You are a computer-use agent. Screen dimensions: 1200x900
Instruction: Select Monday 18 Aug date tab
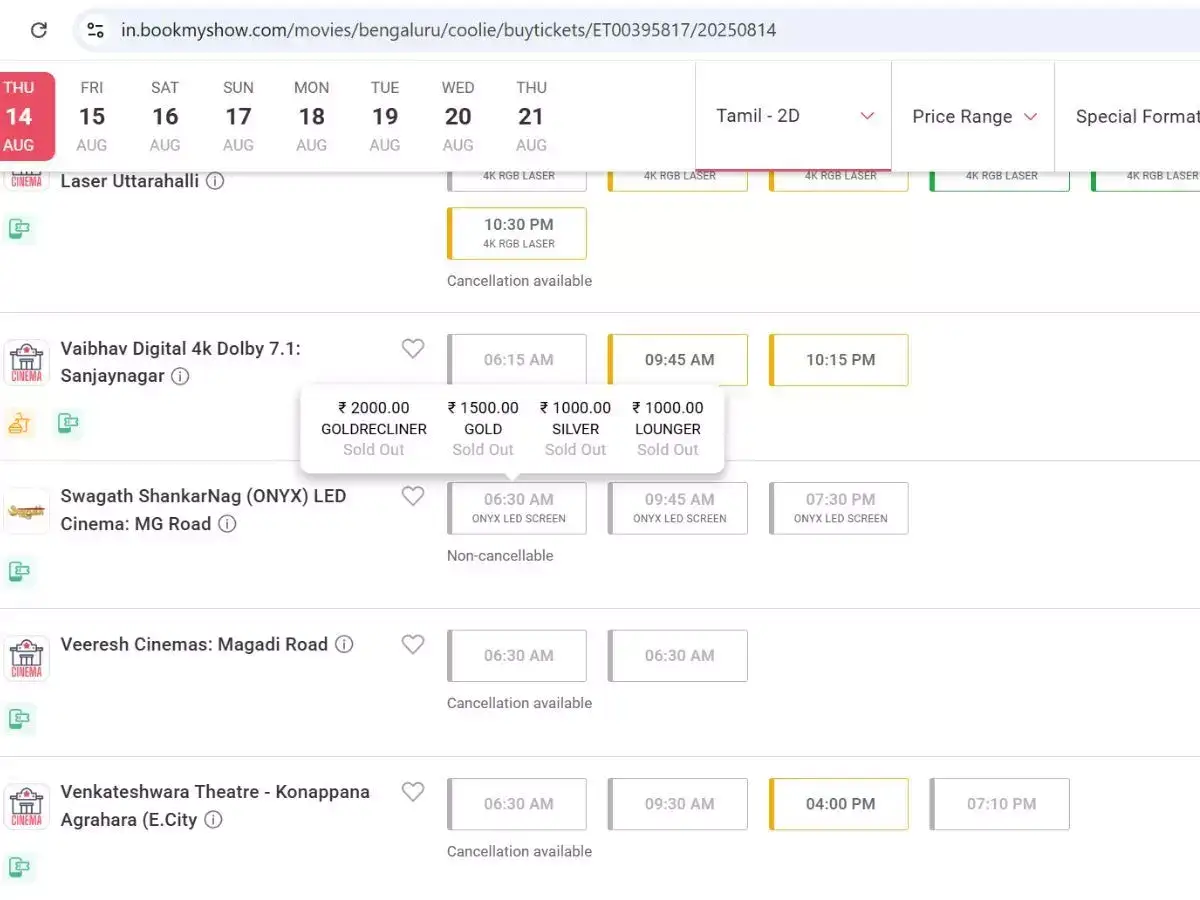(311, 116)
